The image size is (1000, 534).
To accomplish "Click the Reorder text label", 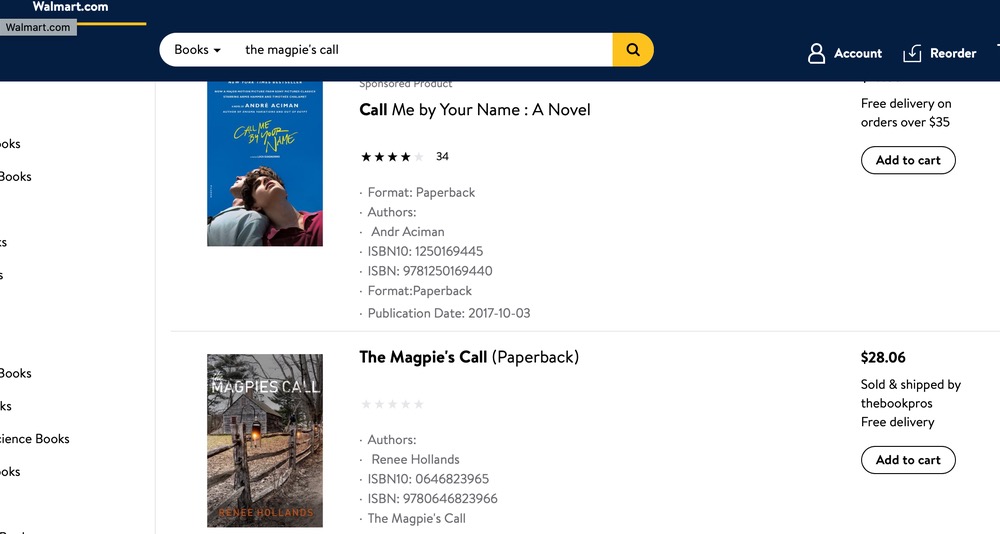I will (x=953, y=53).
